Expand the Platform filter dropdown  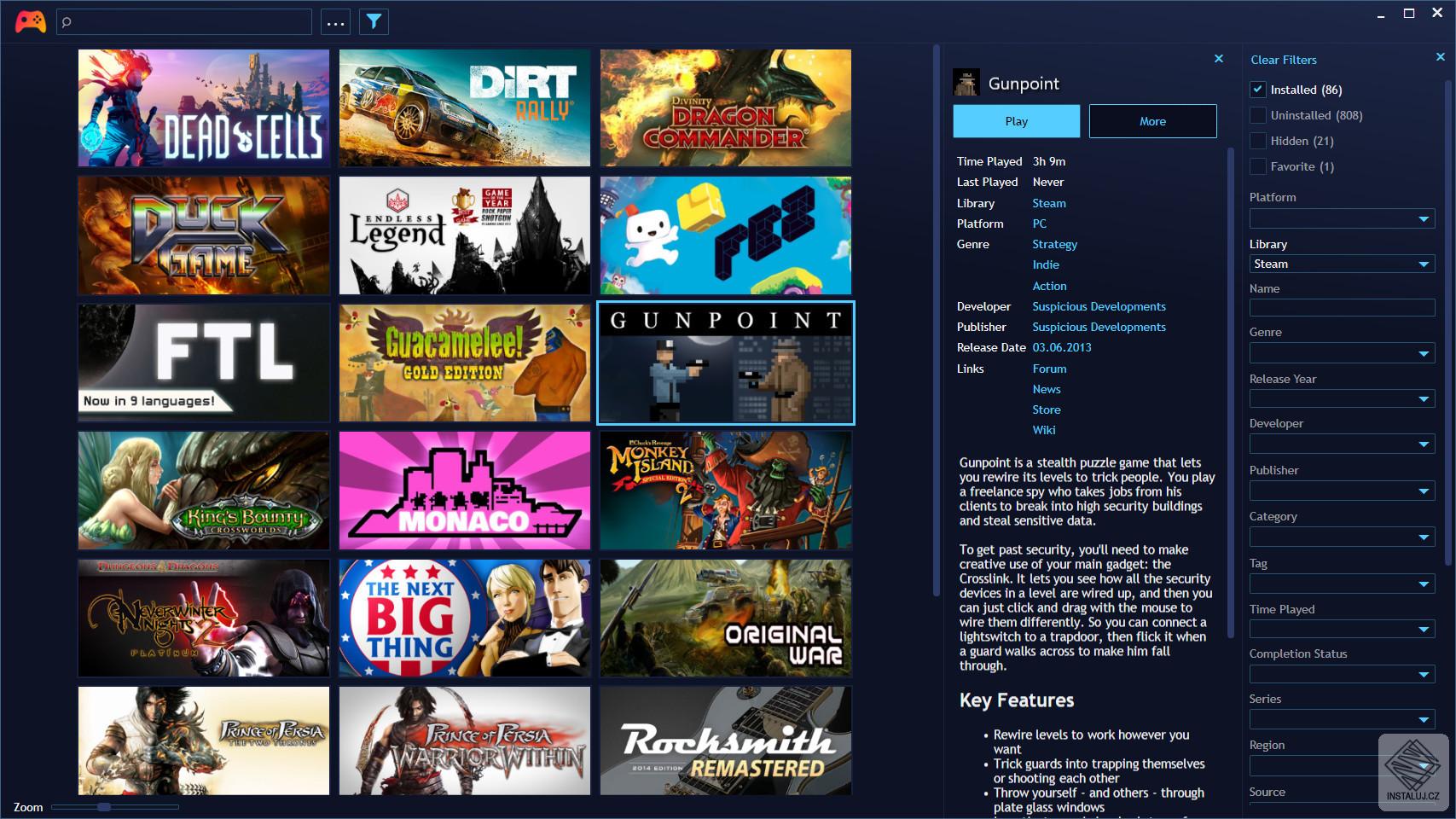point(1342,219)
